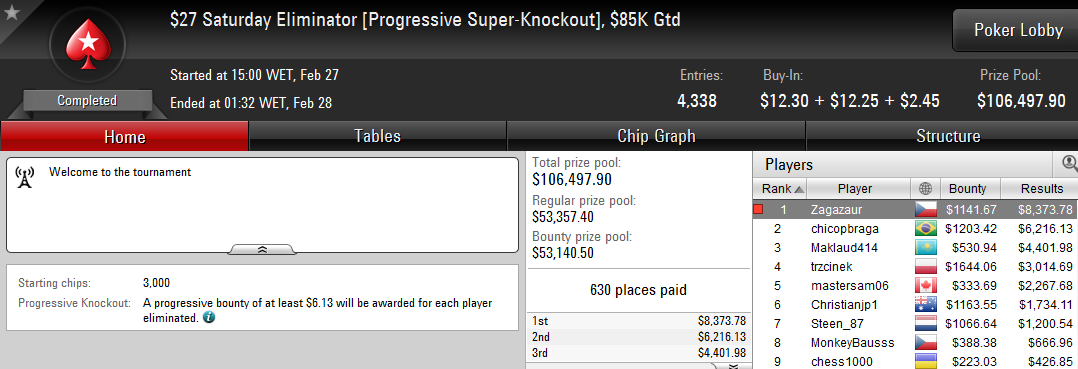This screenshot has width=1078, height=369.
Task: Click the globe country column icon
Action: click(925, 189)
